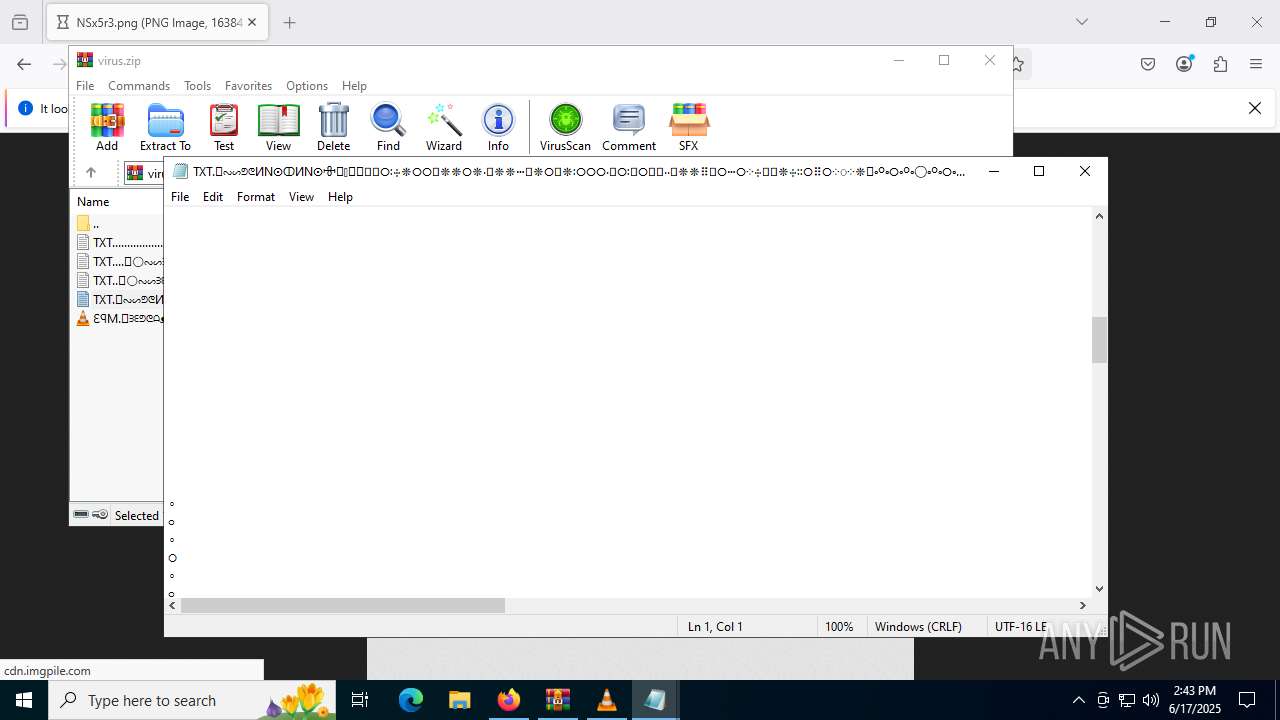Open WinRAR Commands menu
The height and width of the screenshot is (720, 1280).
click(x=139, y=86)
